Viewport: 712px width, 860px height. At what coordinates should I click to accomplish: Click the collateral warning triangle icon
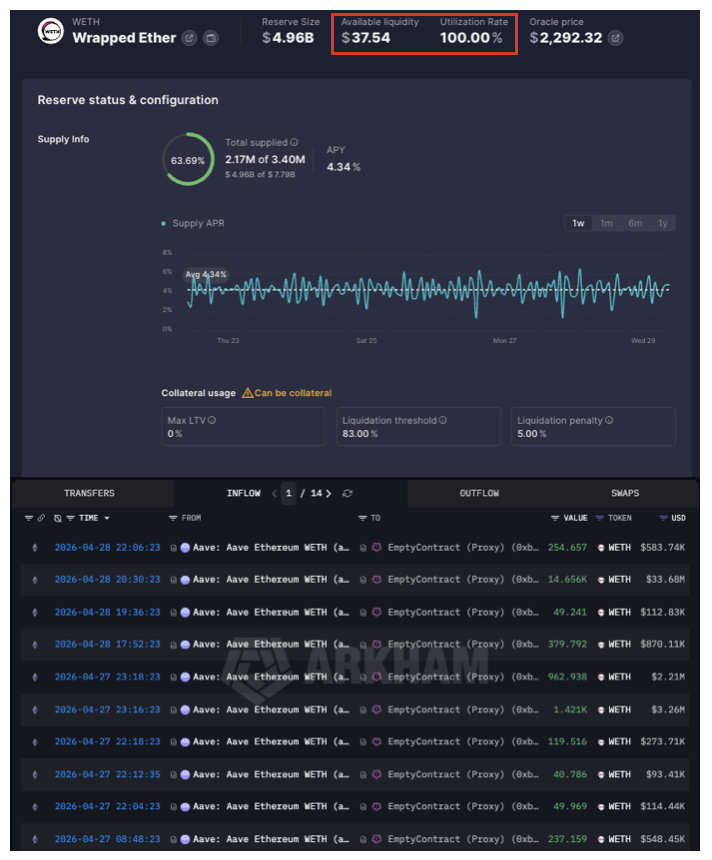[247, 393]
